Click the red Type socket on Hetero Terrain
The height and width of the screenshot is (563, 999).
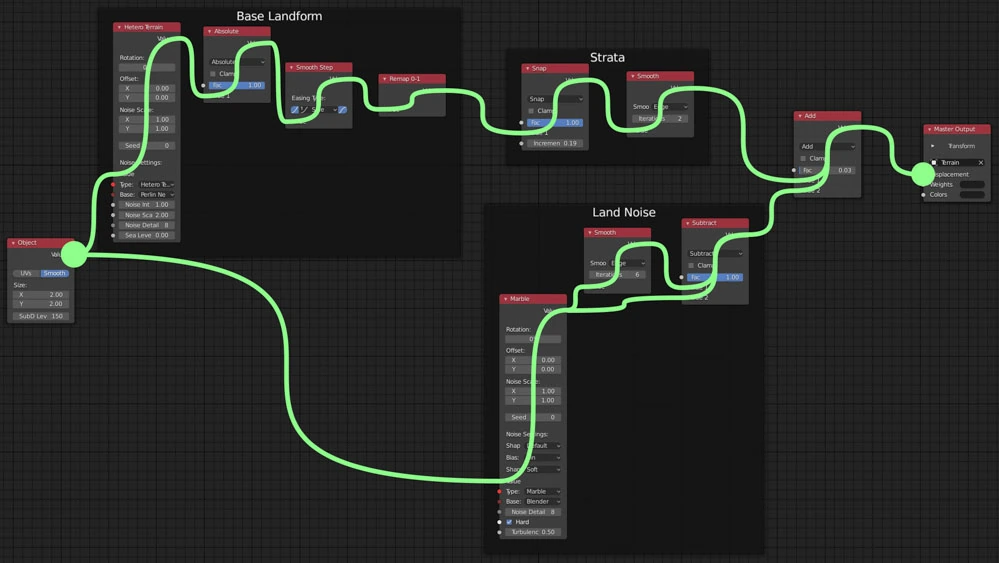(113, 185)
